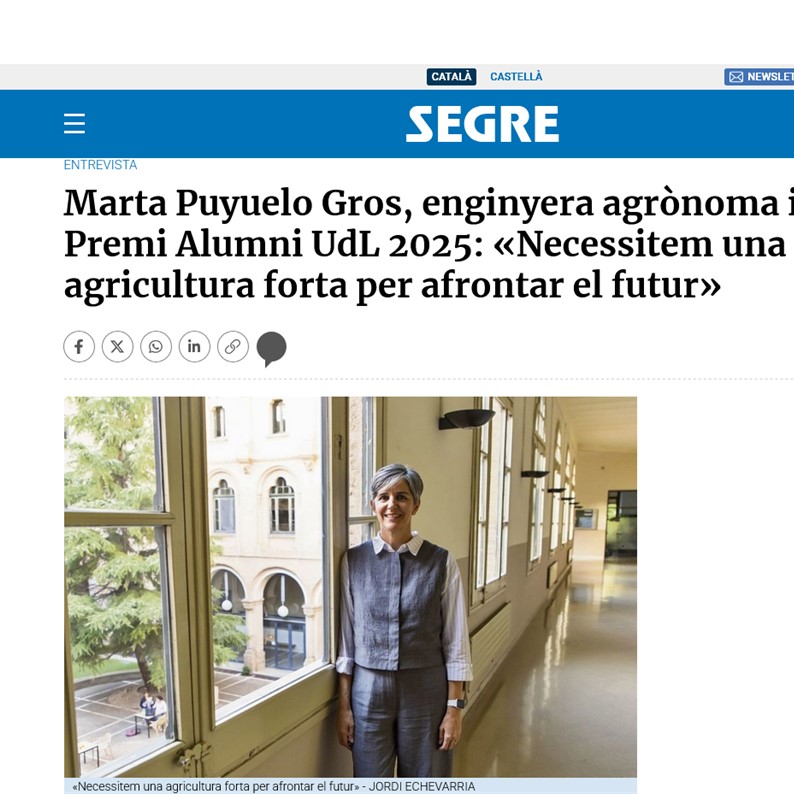Share the article on X
Screen dimensions: 794x794
117,347
